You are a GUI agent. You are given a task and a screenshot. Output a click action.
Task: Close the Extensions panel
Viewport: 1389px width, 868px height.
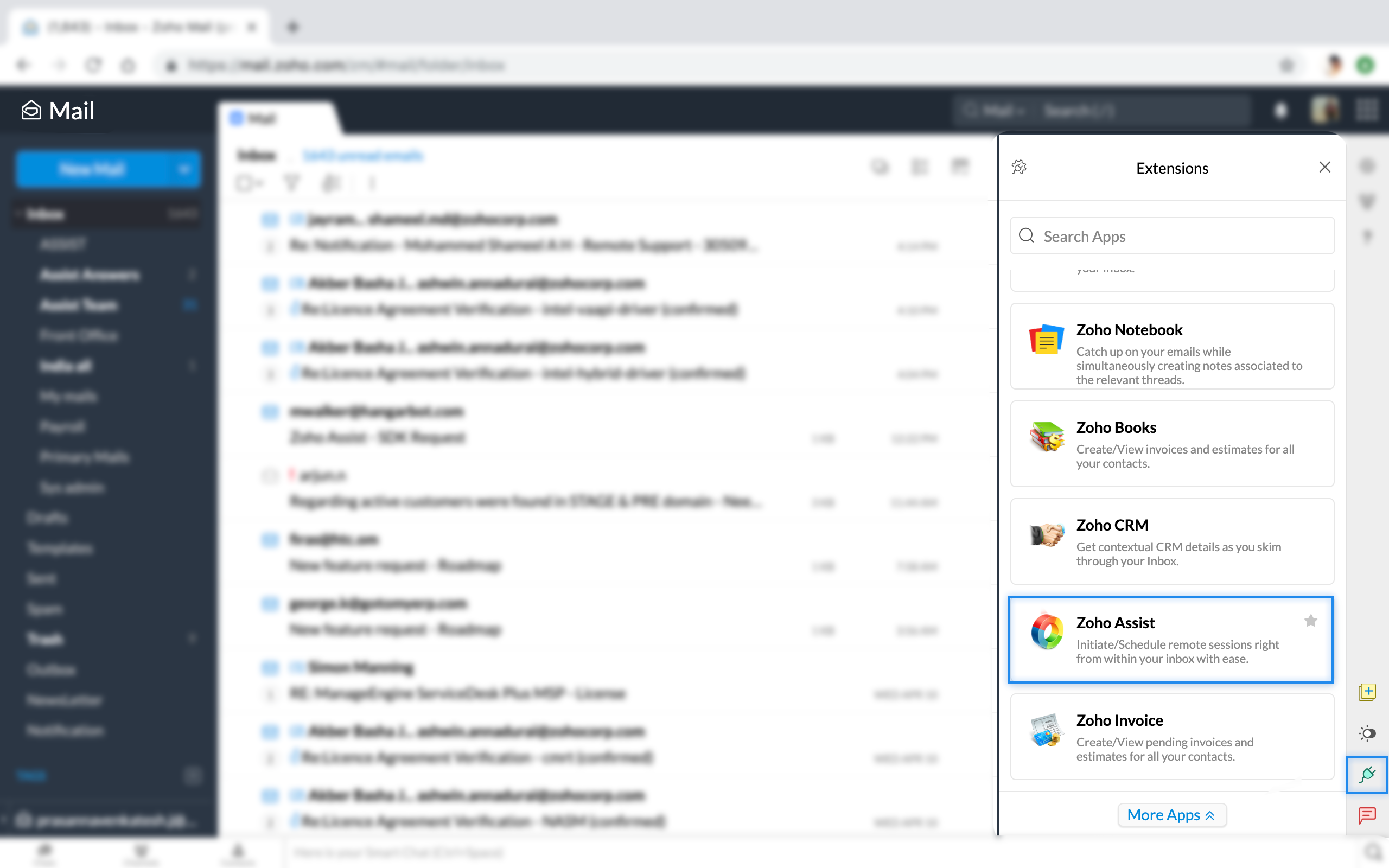[1325, 167]
